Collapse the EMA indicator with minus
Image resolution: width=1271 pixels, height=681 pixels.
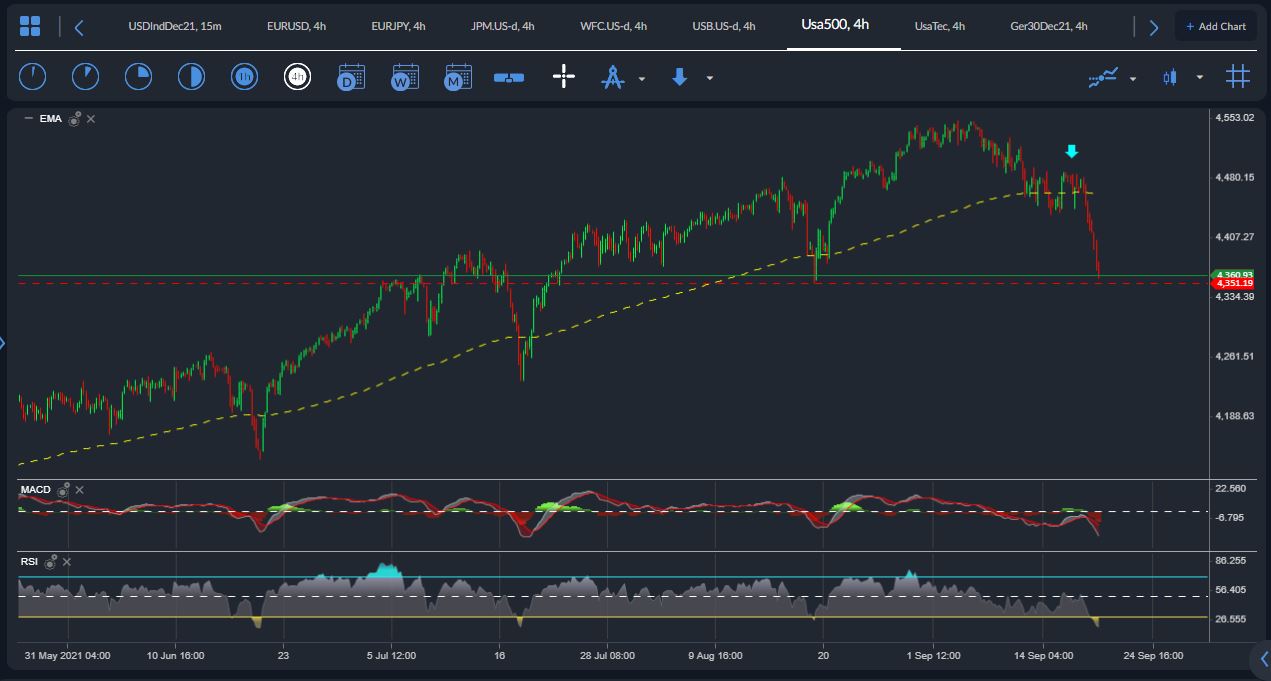[x=28, y=119]
